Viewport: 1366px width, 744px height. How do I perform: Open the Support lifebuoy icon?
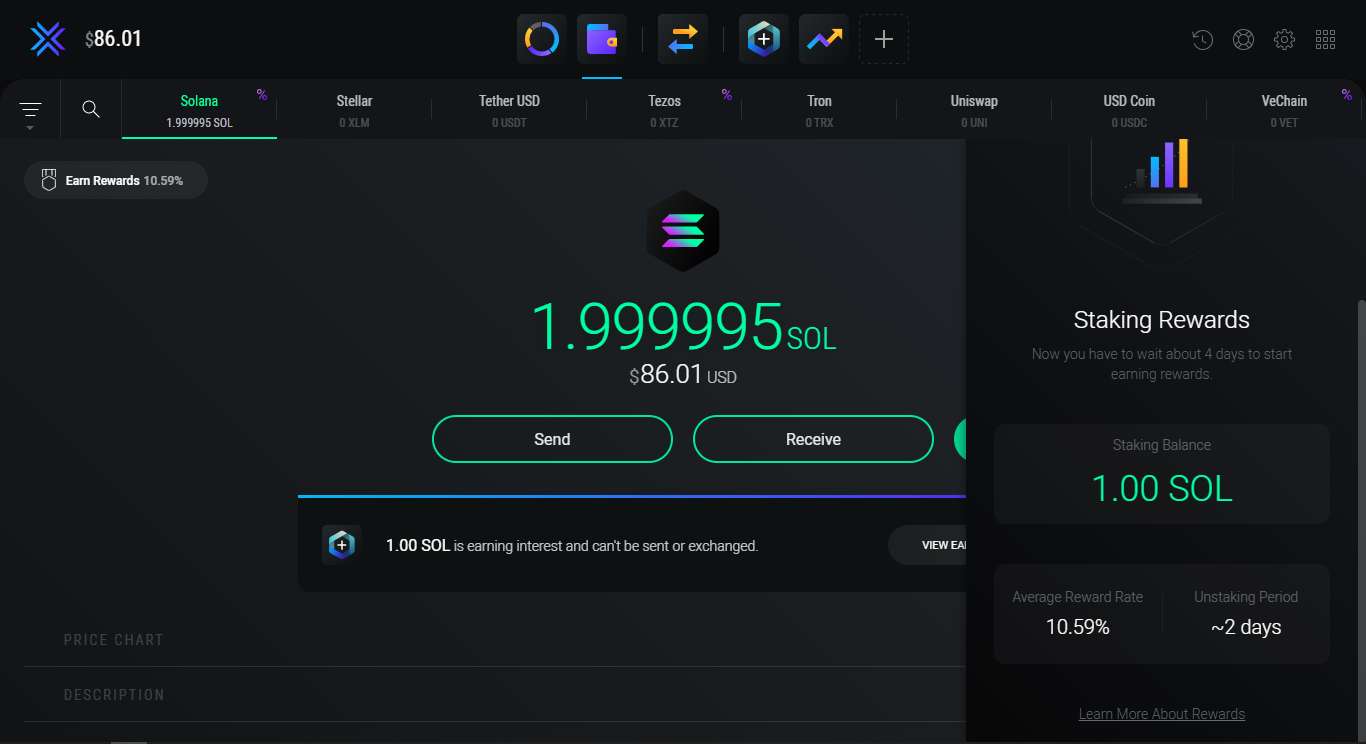[1243, 40]
